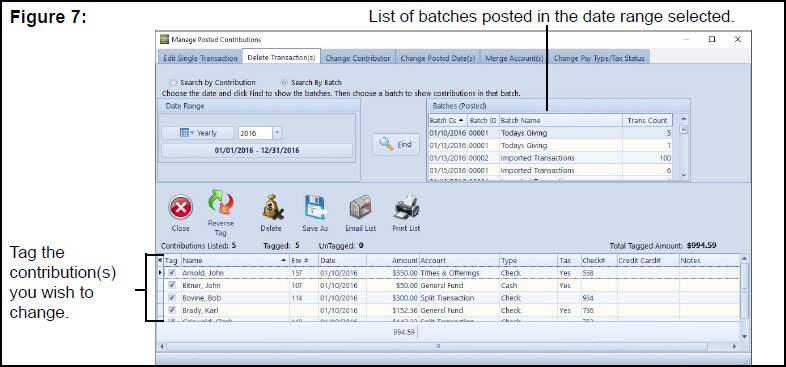This screenshot has height=367, width=786.
Task: Click the Tithes & Offerings account cell
Action: pos(459,273)
